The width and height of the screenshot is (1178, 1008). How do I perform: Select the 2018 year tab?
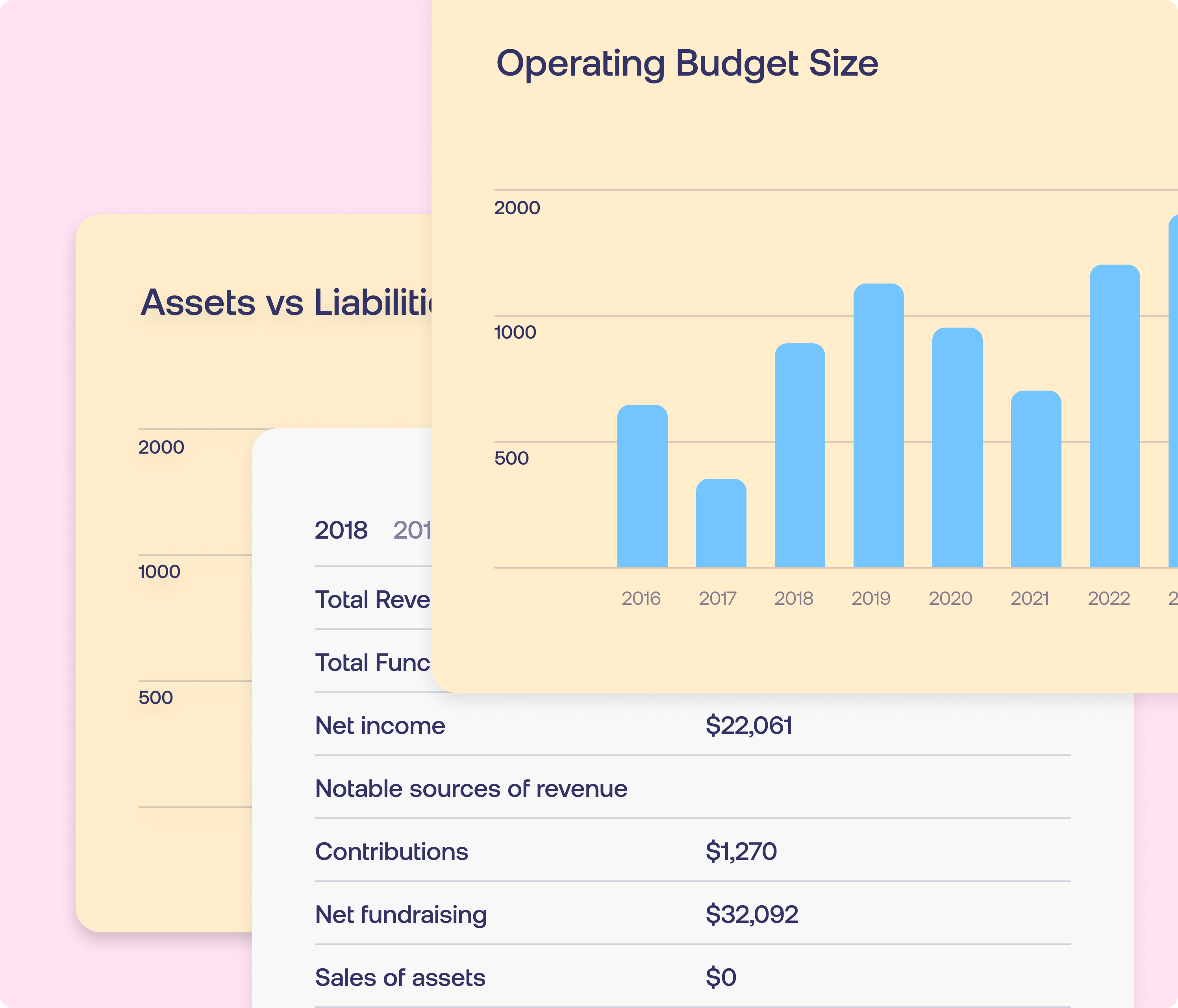pos(341,530)
